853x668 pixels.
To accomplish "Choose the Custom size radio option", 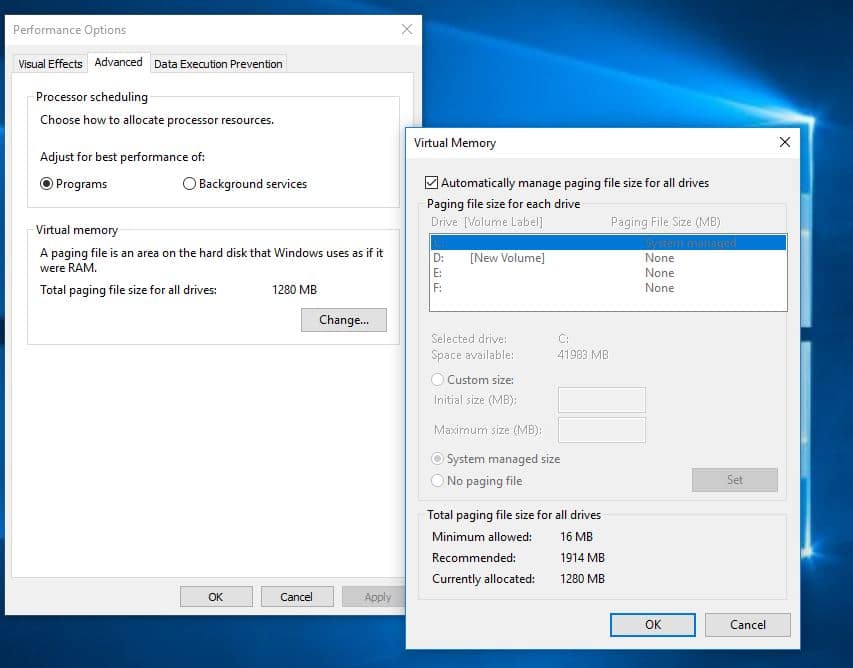I will click(x=437, y=380).
